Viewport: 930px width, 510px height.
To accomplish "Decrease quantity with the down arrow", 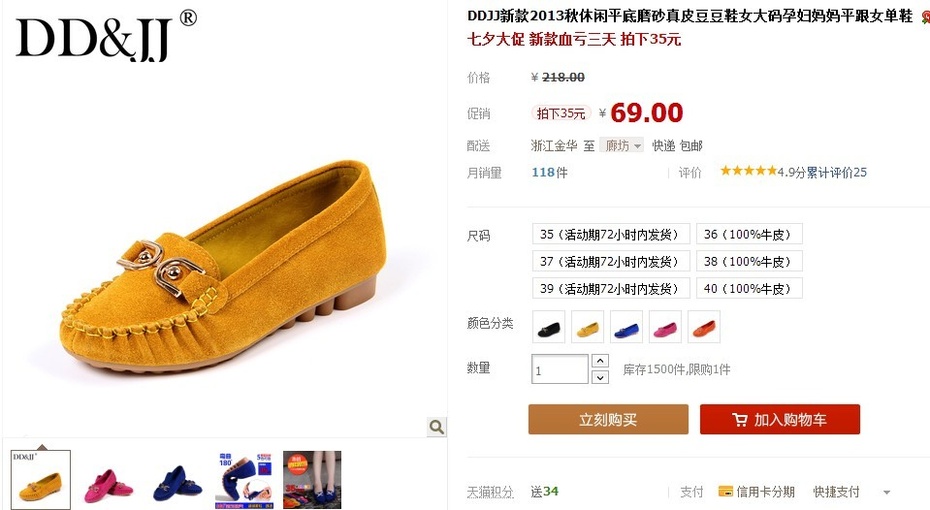I will [x=600, y=377].
